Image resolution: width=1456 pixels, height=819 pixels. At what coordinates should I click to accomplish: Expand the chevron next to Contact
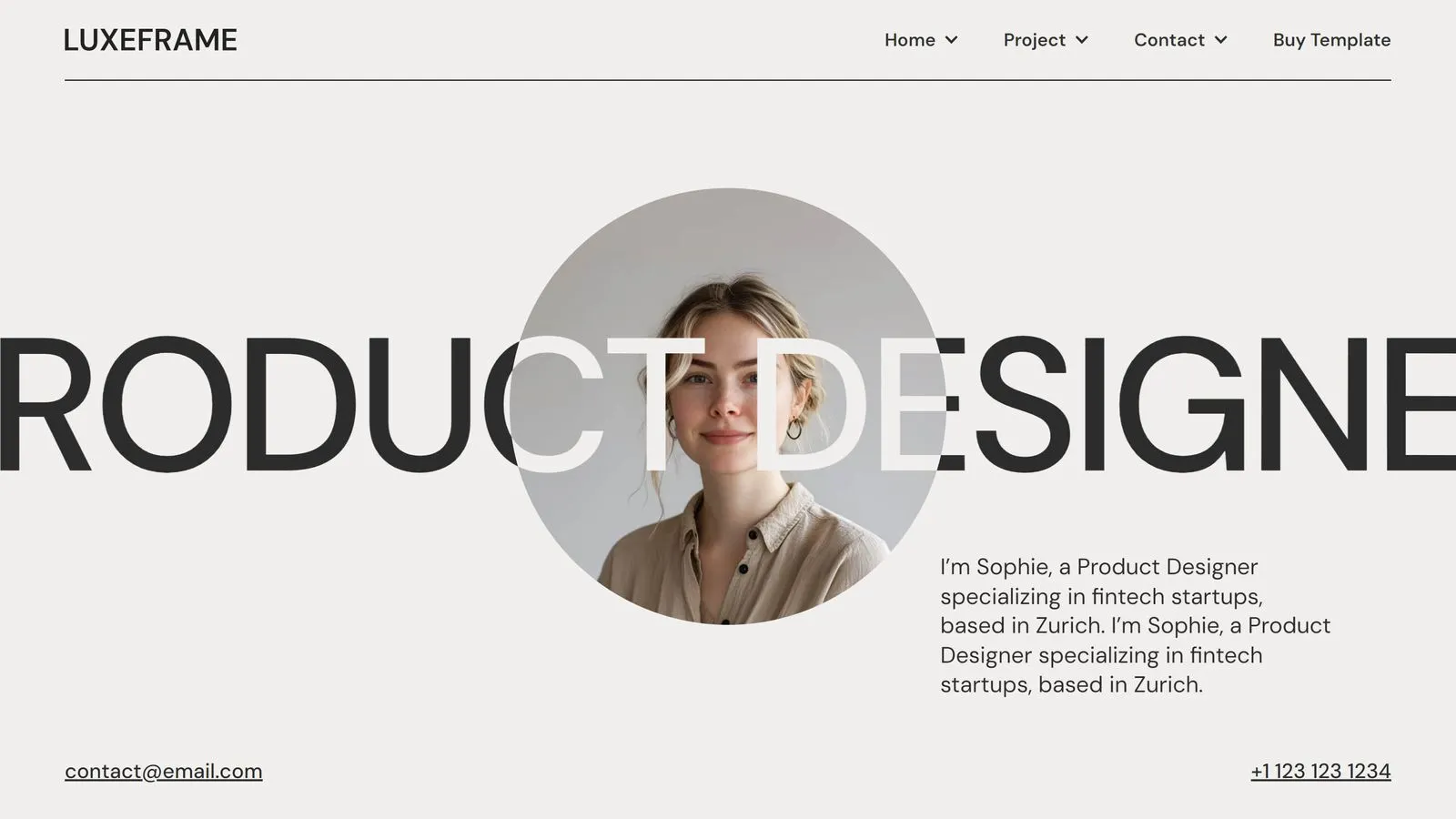point(1220,40)
